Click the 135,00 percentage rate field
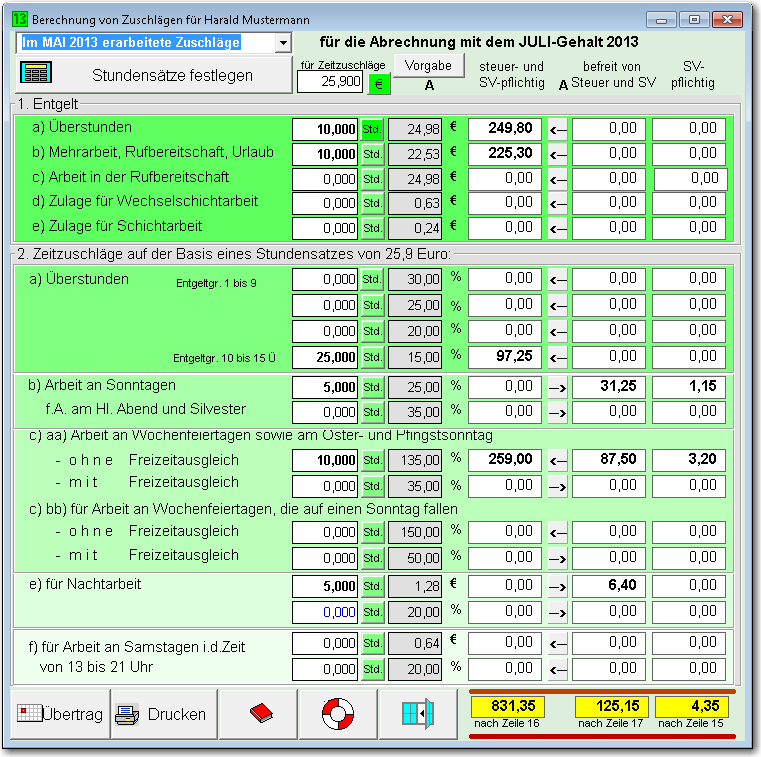 [x=415, y=460]
